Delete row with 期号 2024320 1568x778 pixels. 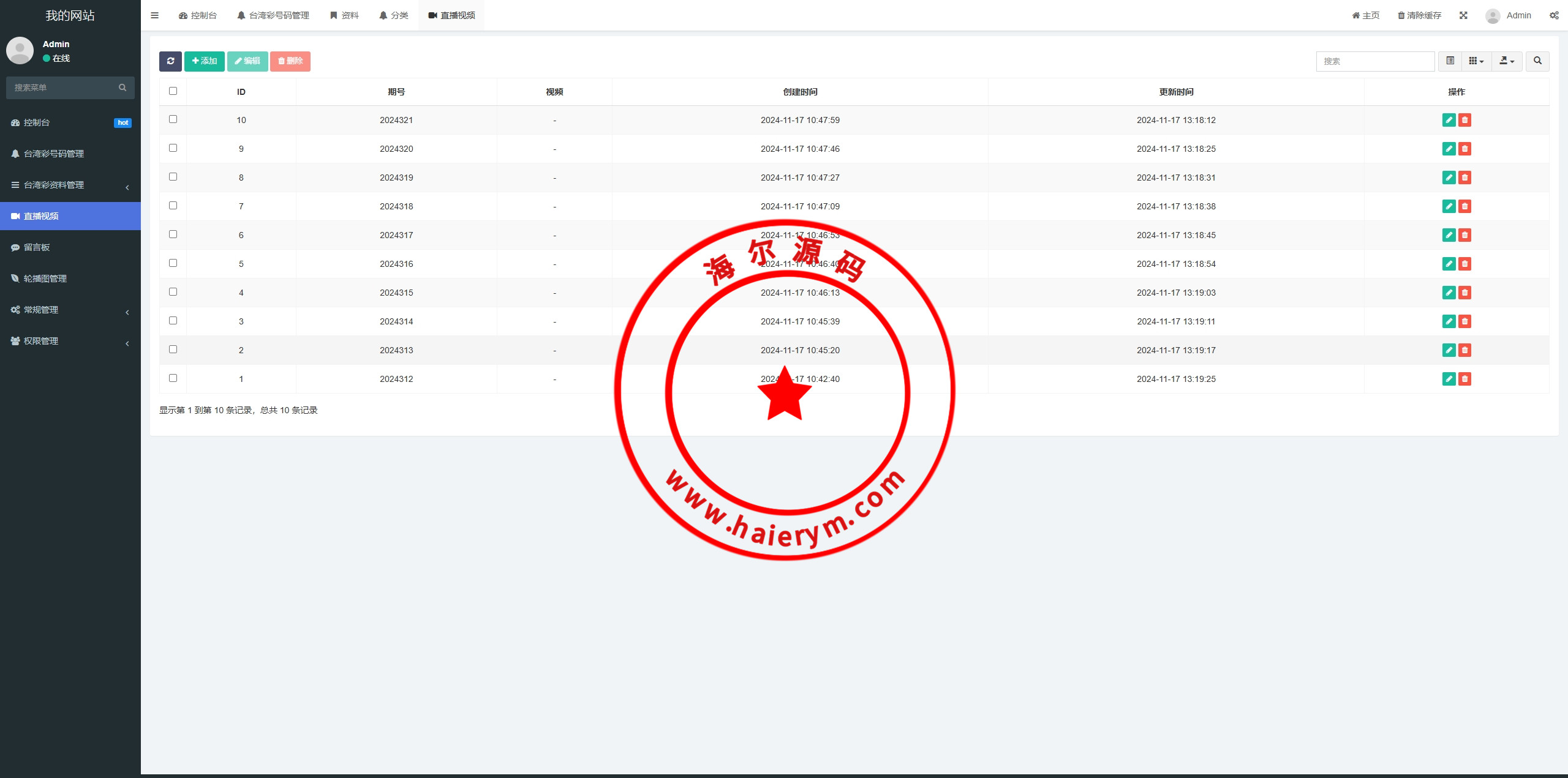click(1464, 149)
